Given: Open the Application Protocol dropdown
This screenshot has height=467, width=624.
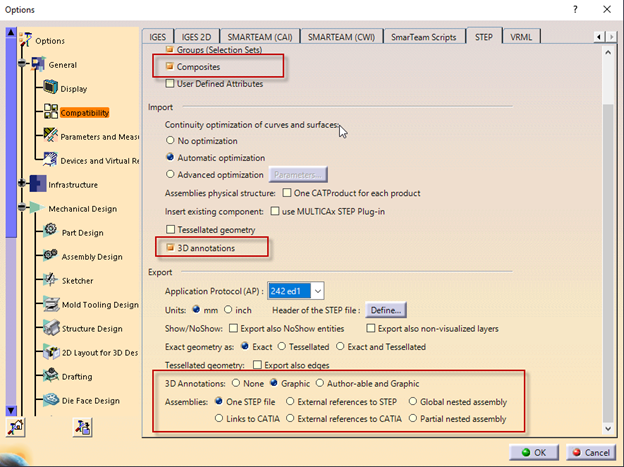Looking at the screenshot, I should click(318, 291).
